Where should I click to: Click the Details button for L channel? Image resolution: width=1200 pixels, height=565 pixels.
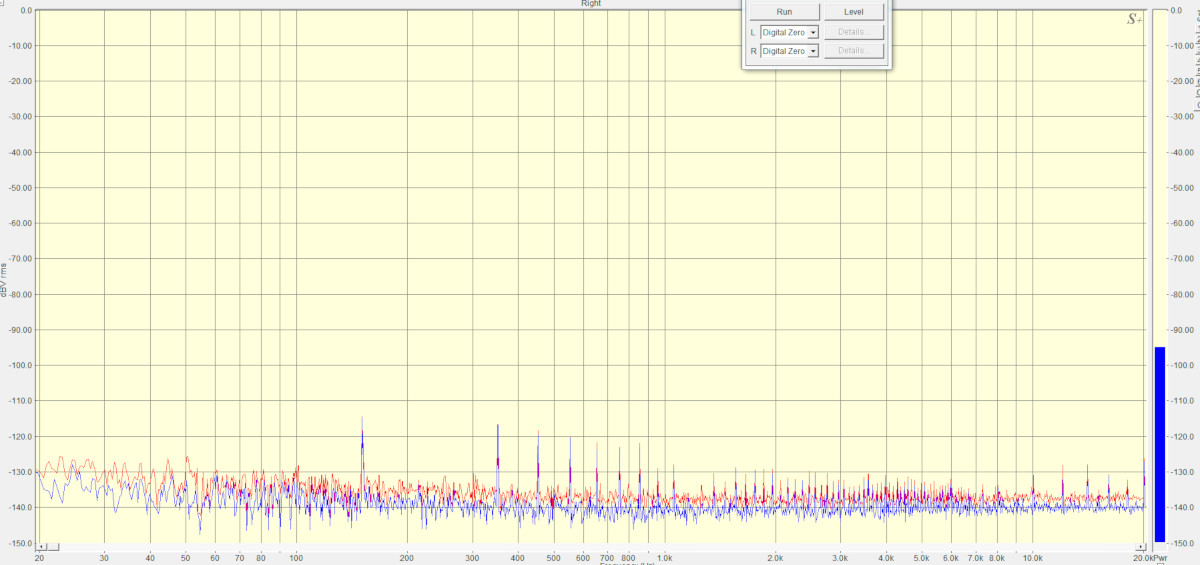(854, 32)
